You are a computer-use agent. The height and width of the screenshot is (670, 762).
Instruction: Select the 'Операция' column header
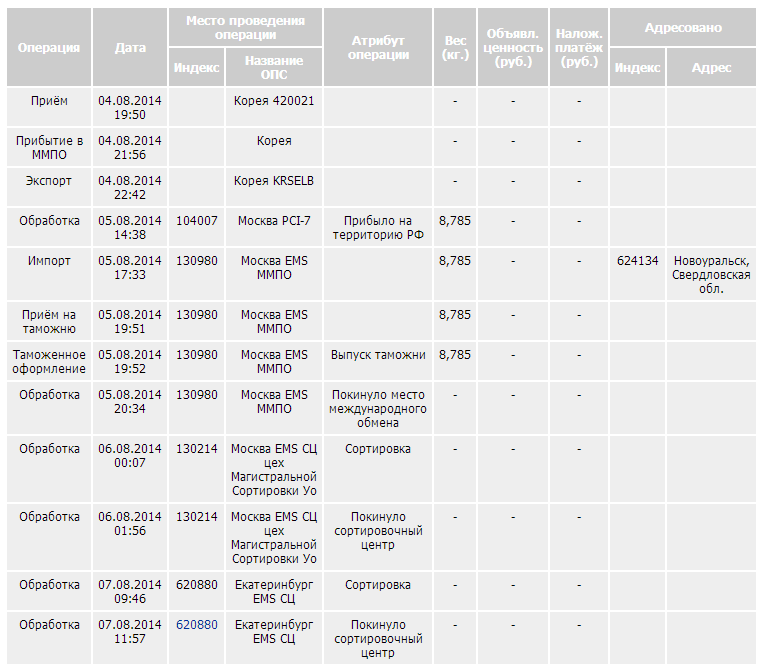[49, 47]
